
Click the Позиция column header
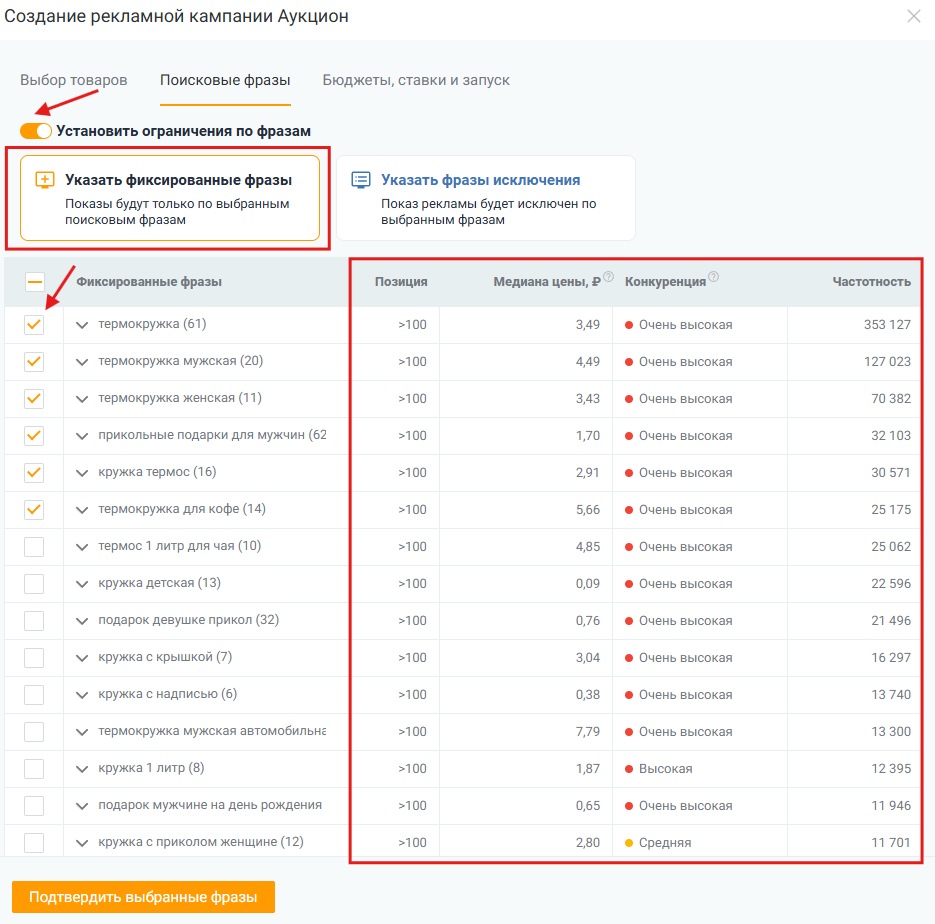click(401, 281)
